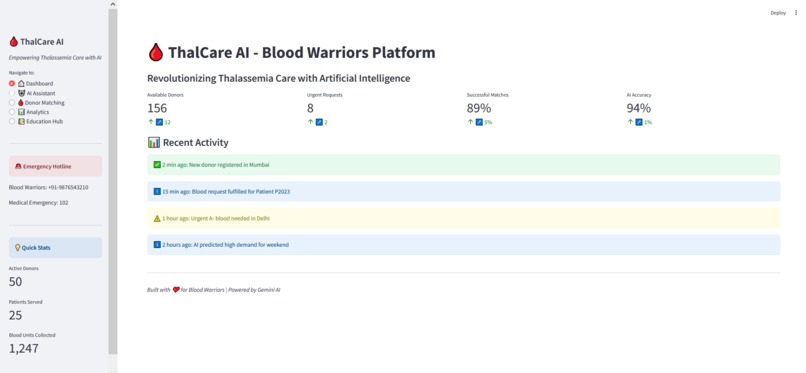The width and height of the screenshot is (806, 373).
Task: Click the AI Accuracy value 94%
Action: point(639,108)
